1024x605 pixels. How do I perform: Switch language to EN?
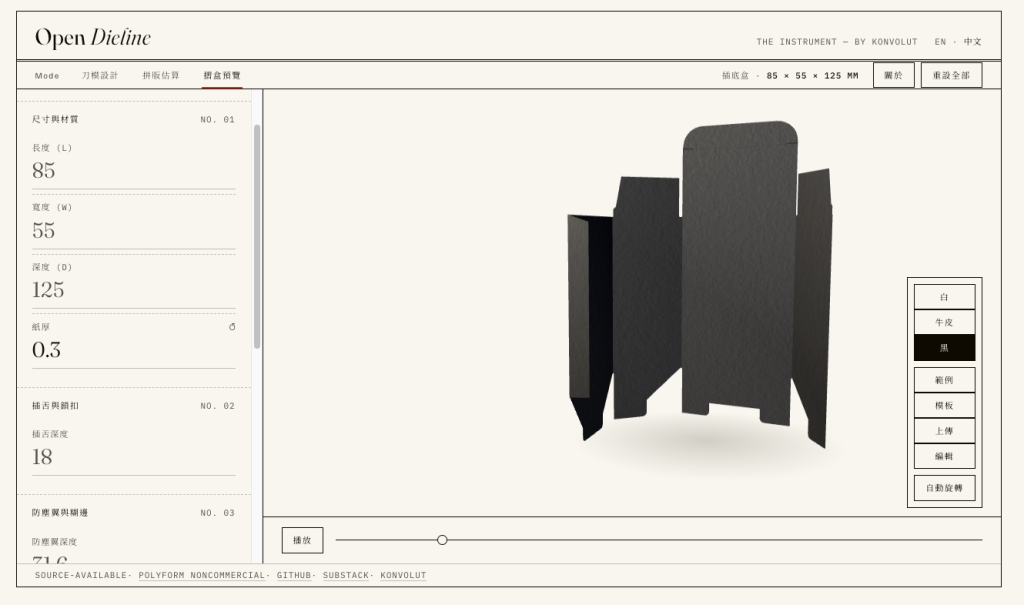[x=940, y=42]
